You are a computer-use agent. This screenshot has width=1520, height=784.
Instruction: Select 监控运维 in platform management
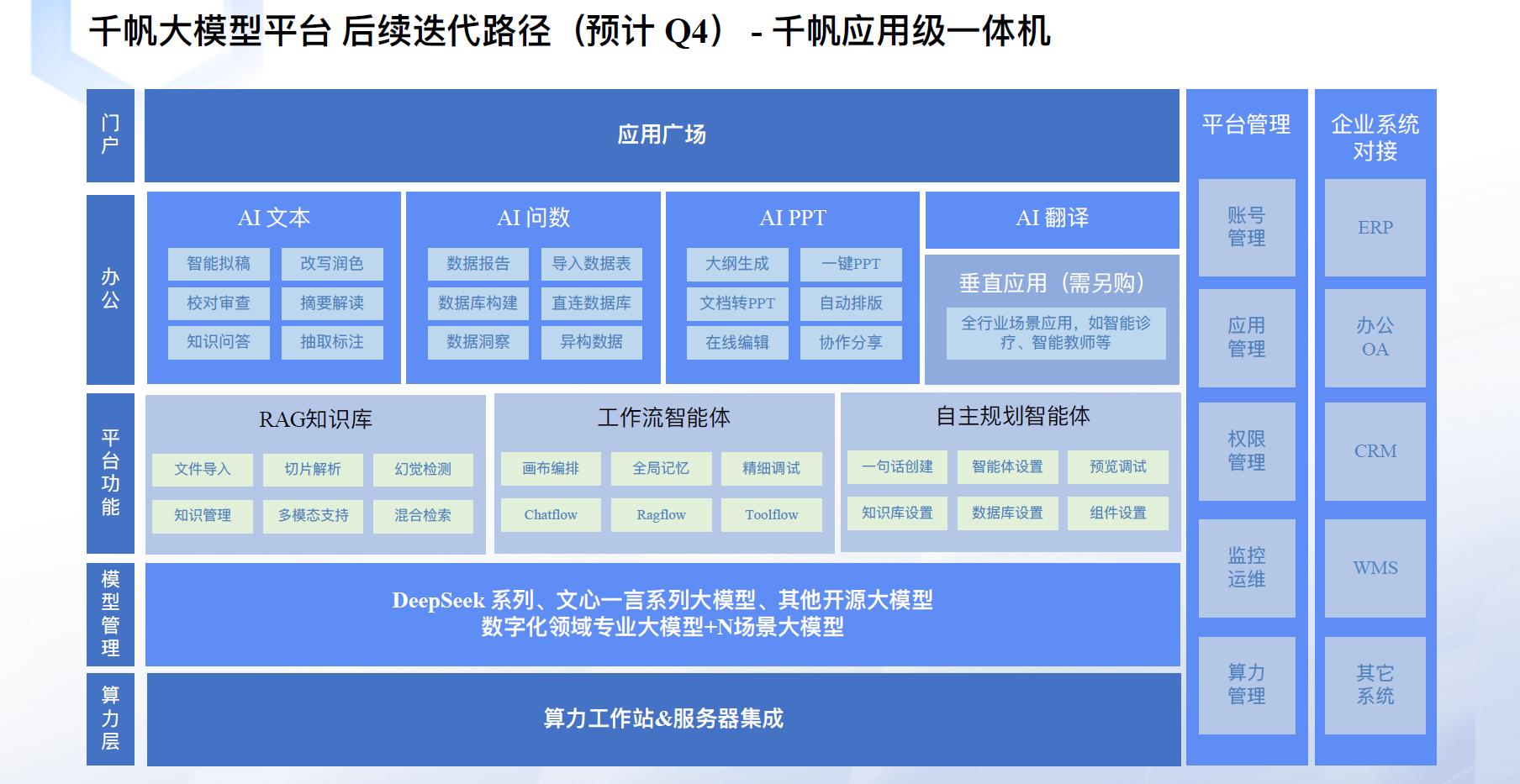1246,568
